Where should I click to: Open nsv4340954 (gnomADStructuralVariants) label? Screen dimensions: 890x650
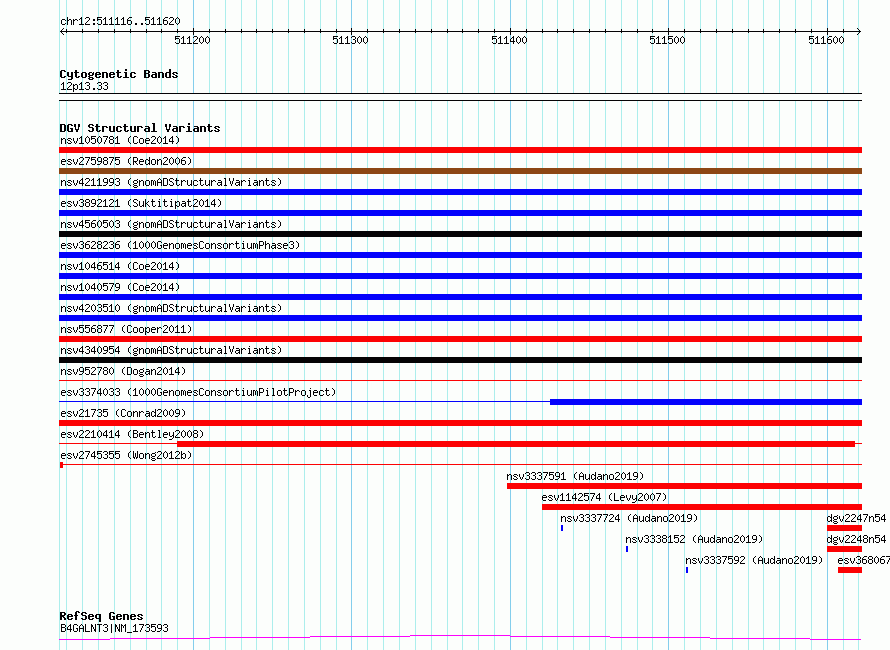pos(171,350)
